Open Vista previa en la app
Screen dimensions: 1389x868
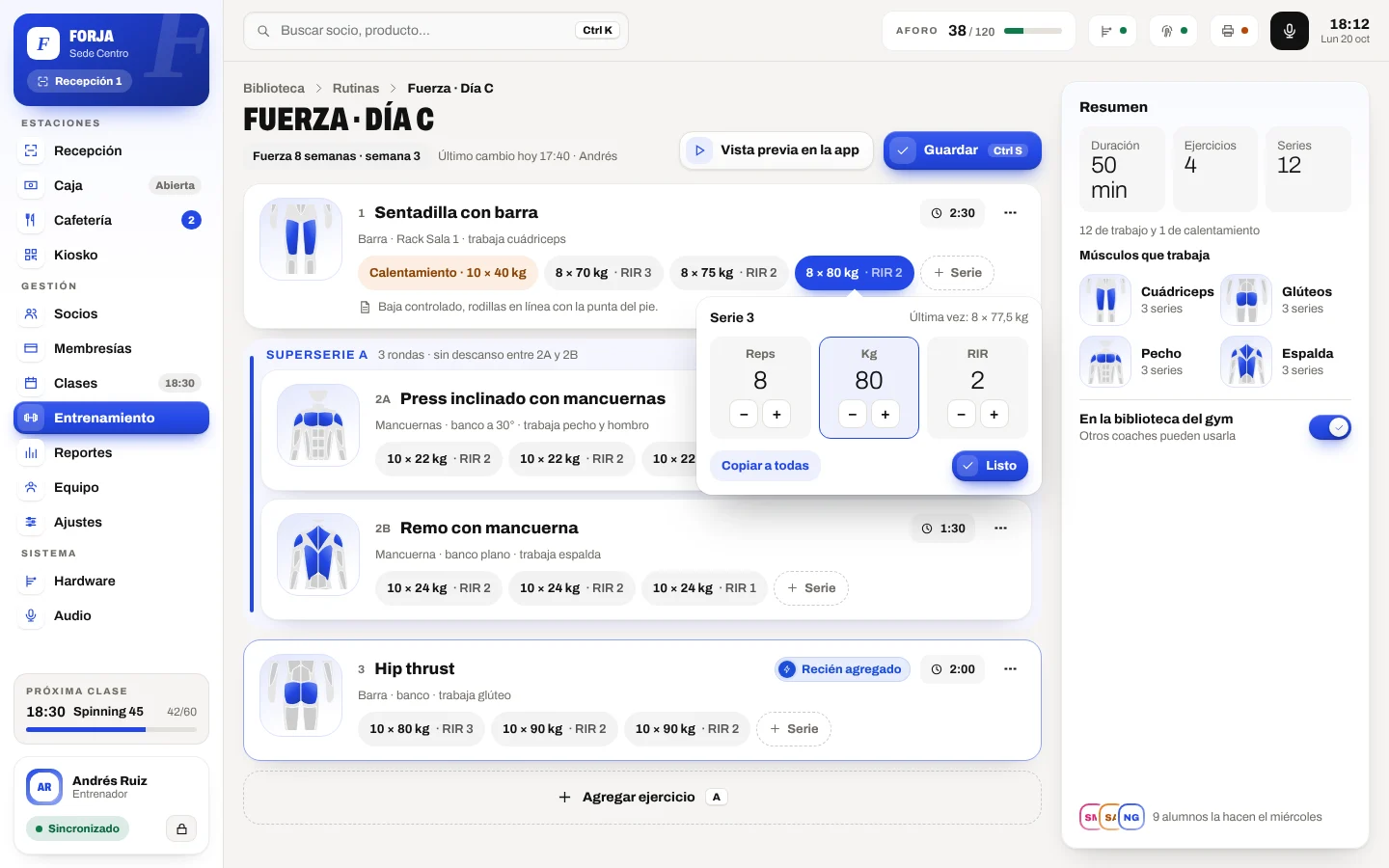776,150
